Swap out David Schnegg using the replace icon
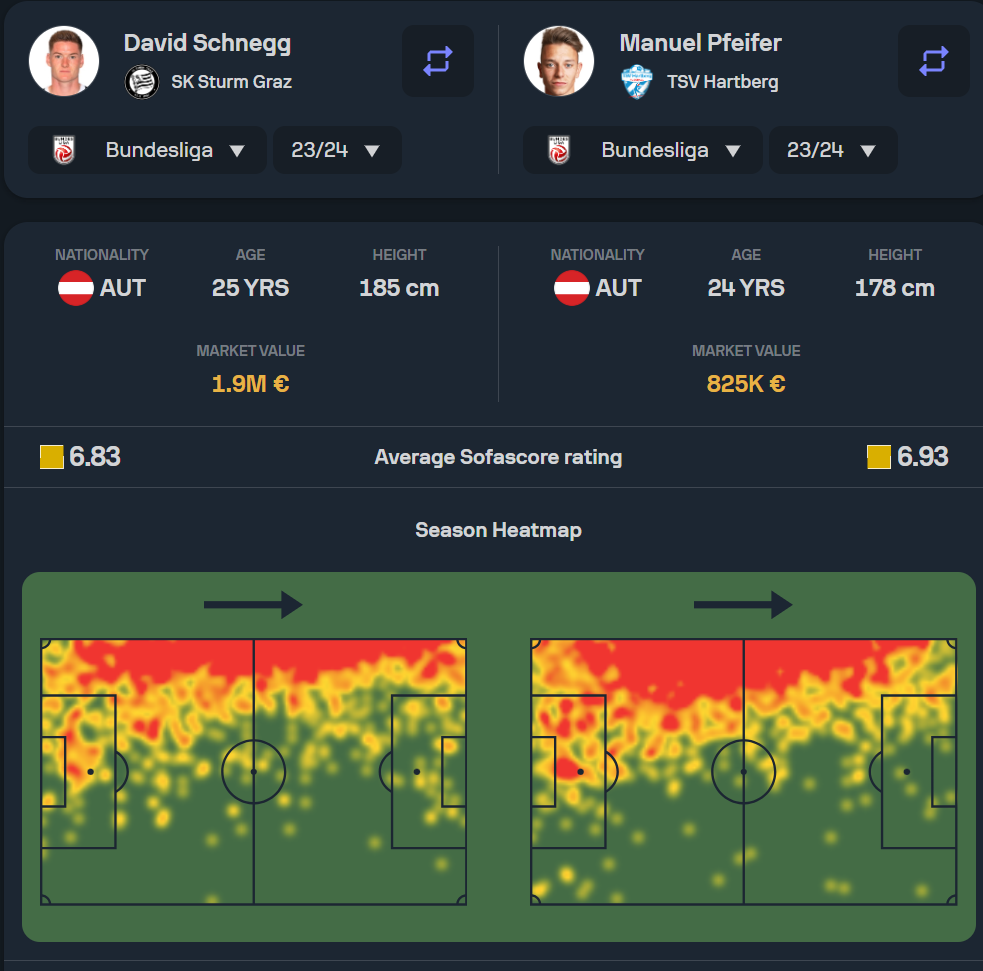The image size is (983, 971). click(x=438, y=61)
